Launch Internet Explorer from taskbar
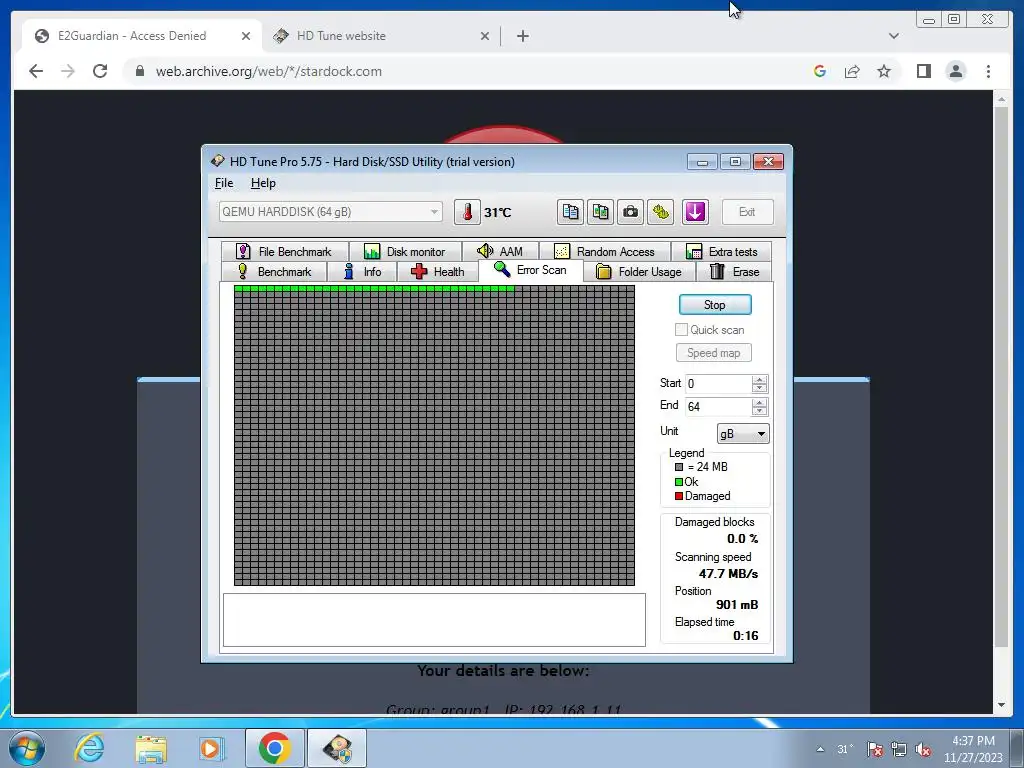Viewport: 1024px width, 768px height. click(89, 748)
